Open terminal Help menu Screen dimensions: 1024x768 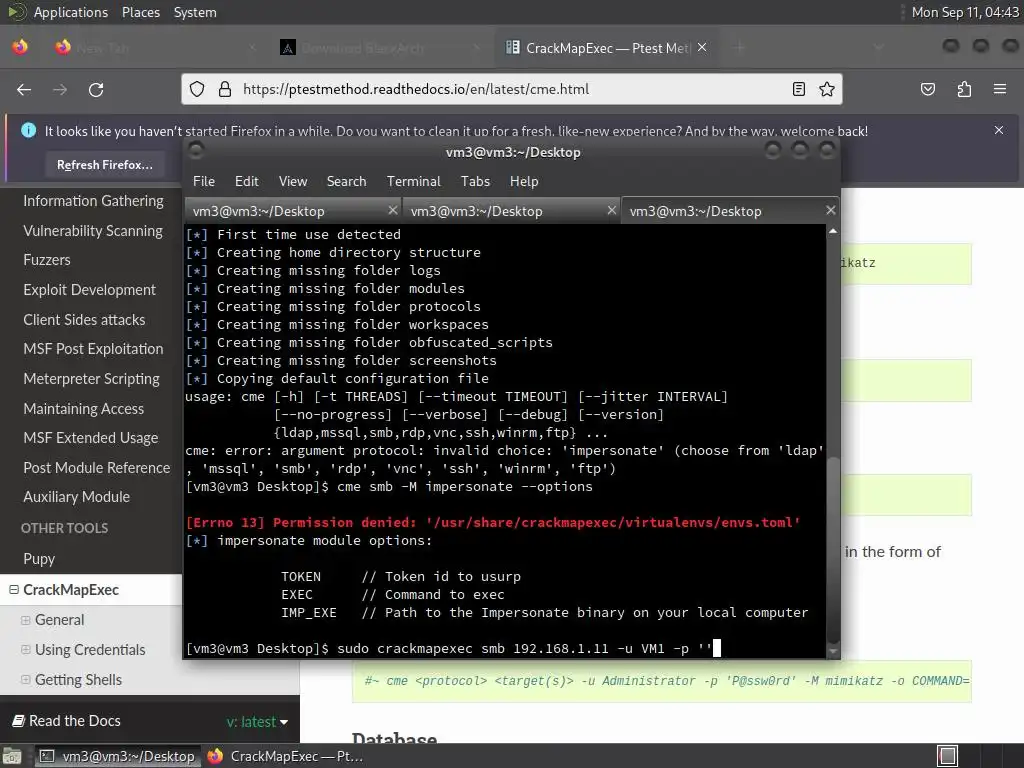click(x=524, y=182)
